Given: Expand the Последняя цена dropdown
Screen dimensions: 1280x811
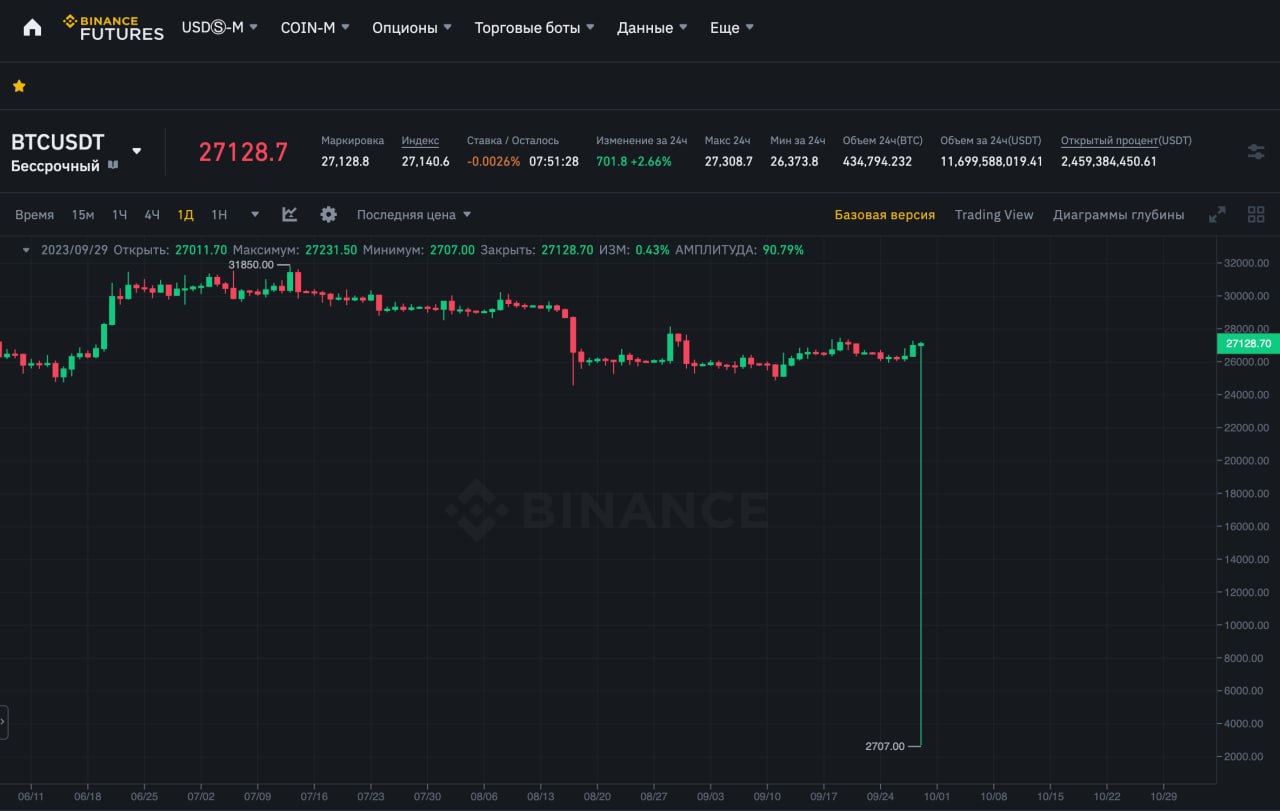Looking at the screenshot, I should click(x=414, y=215).
